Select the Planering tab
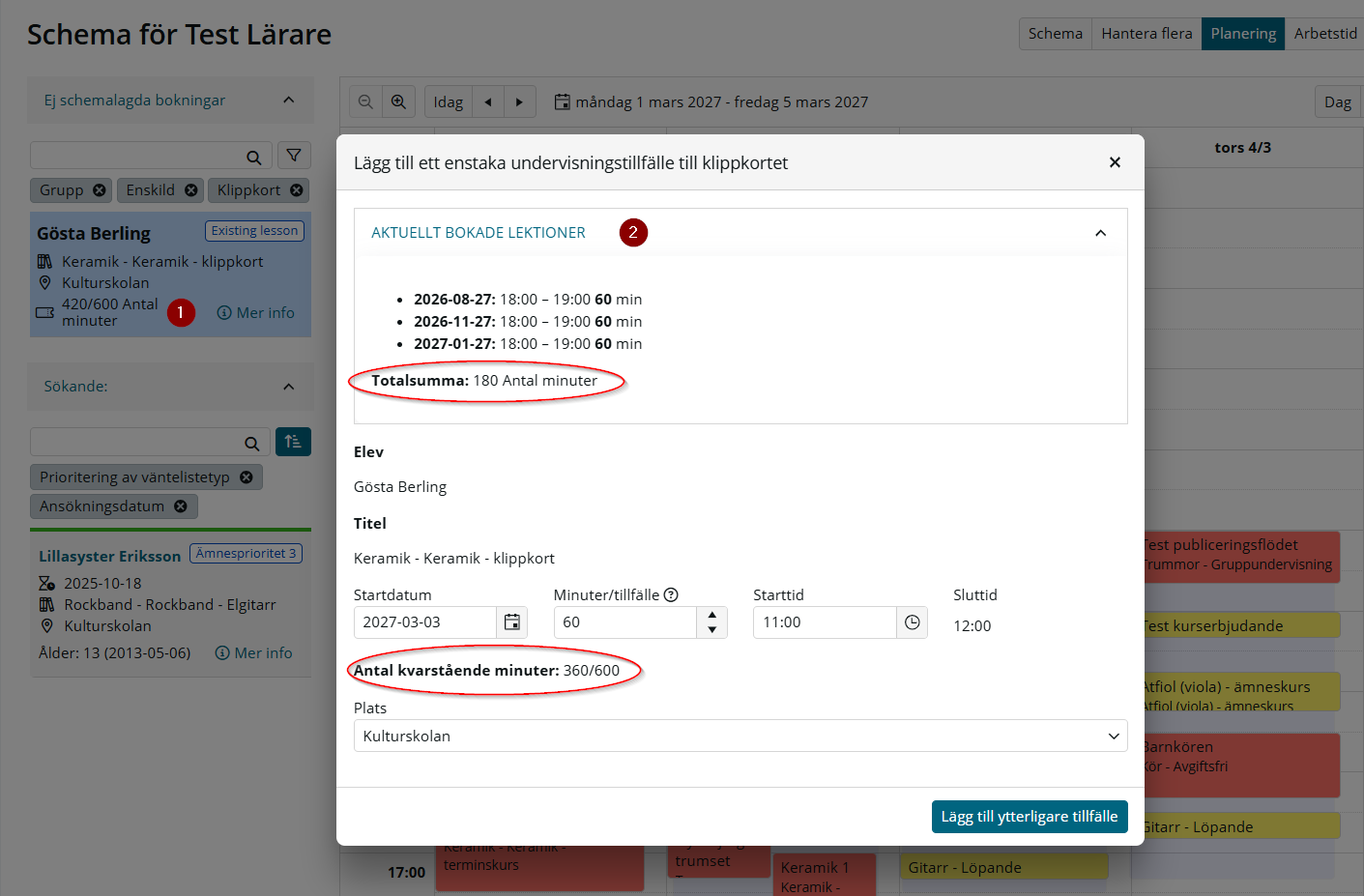 (1243, 34)
